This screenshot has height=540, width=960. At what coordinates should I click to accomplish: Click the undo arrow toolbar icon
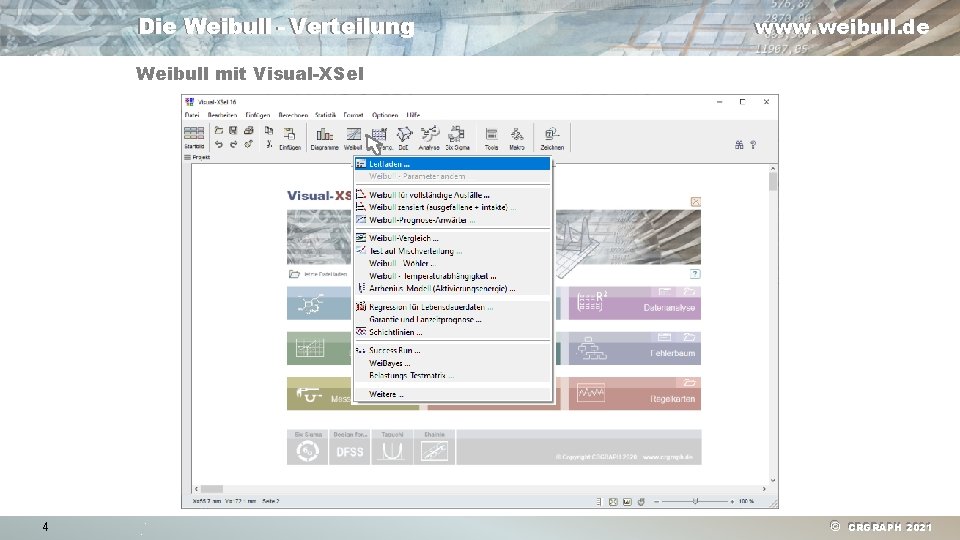click(x=219, y=144)
